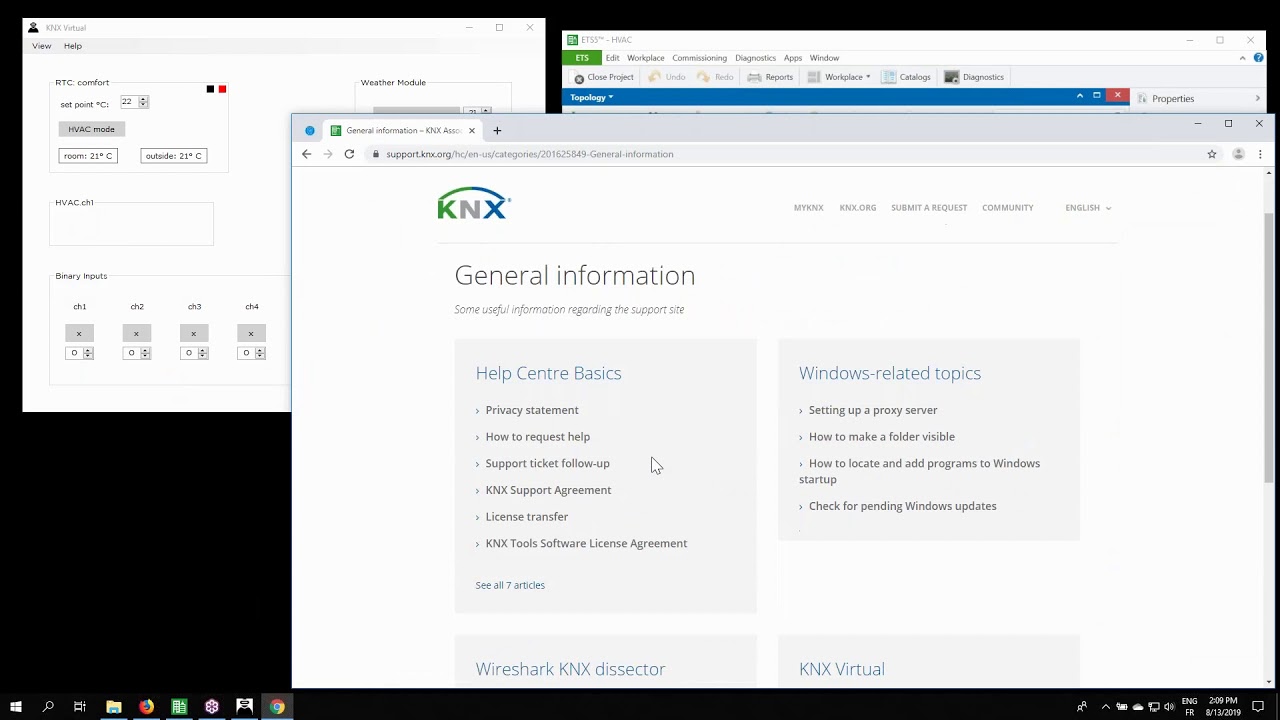Bookmark this page with the star icon
The width and height of the screenshot is (1280, 720).
tap(1212, 154)
